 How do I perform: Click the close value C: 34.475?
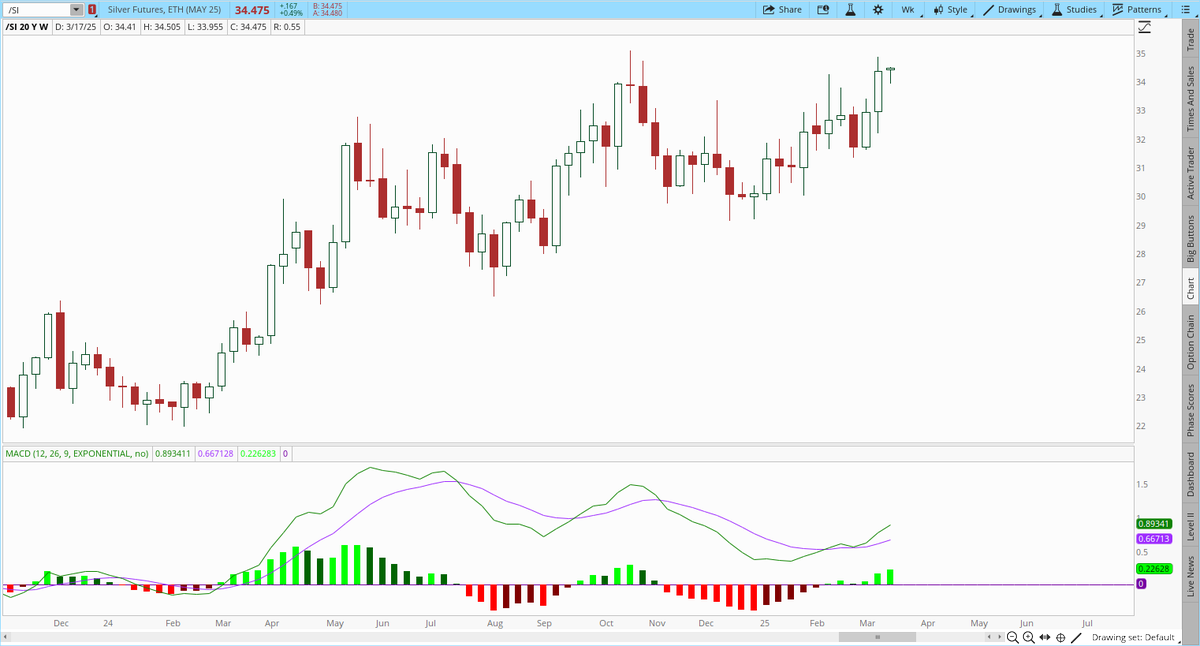[248, 27]
